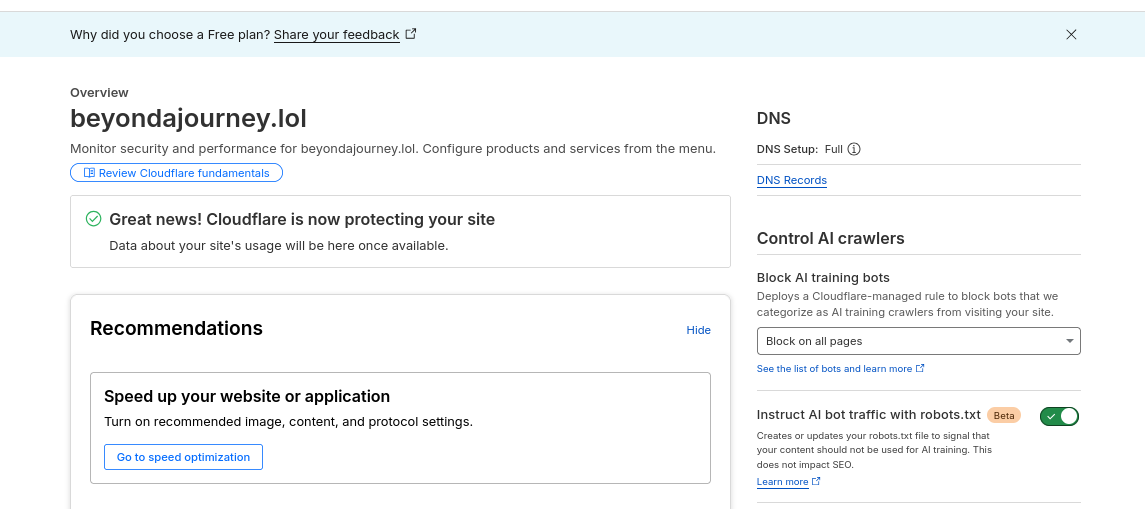The height and width of the screenshot is (509, 1145).
Task: Click the green checkmark icon beside Great news
Action: point(93,218)
